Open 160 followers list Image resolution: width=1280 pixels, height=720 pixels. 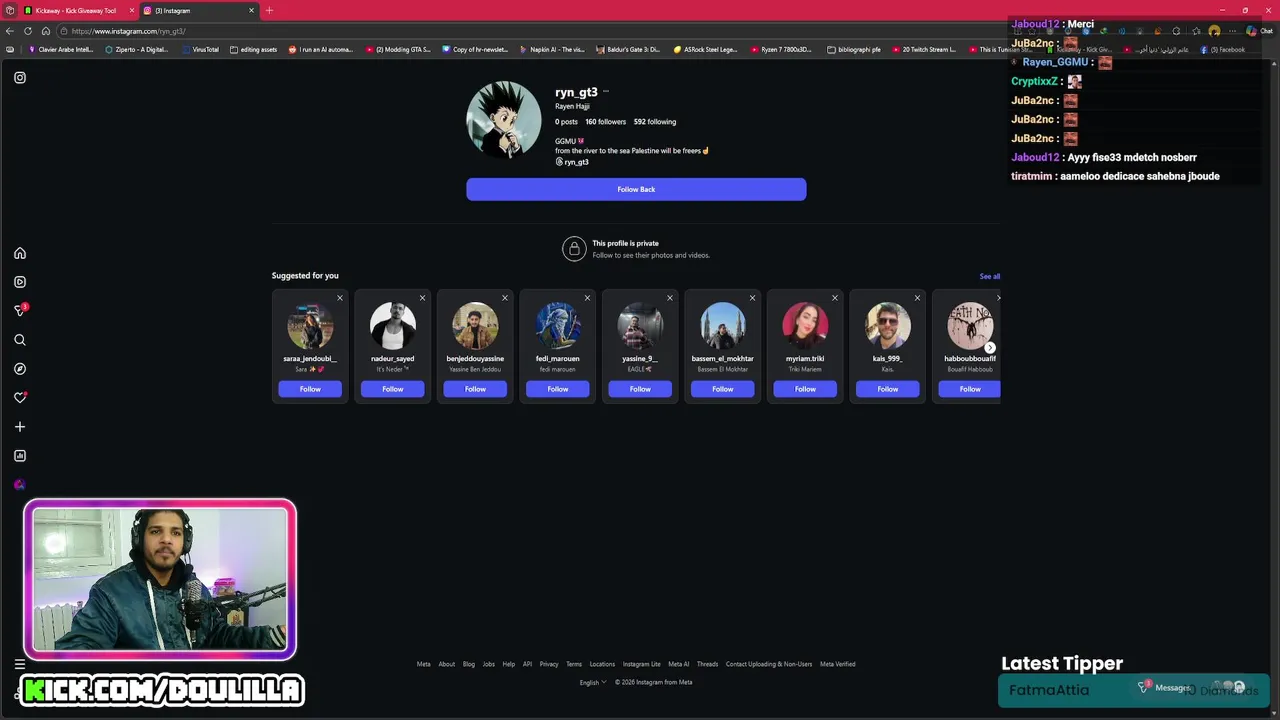pos(606,122)
